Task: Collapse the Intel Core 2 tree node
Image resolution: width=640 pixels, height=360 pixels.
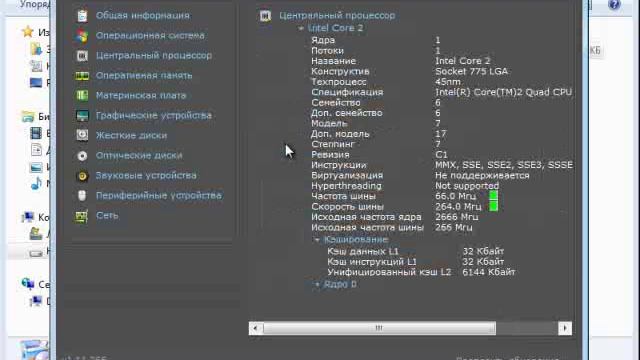Action: (301, 28)
